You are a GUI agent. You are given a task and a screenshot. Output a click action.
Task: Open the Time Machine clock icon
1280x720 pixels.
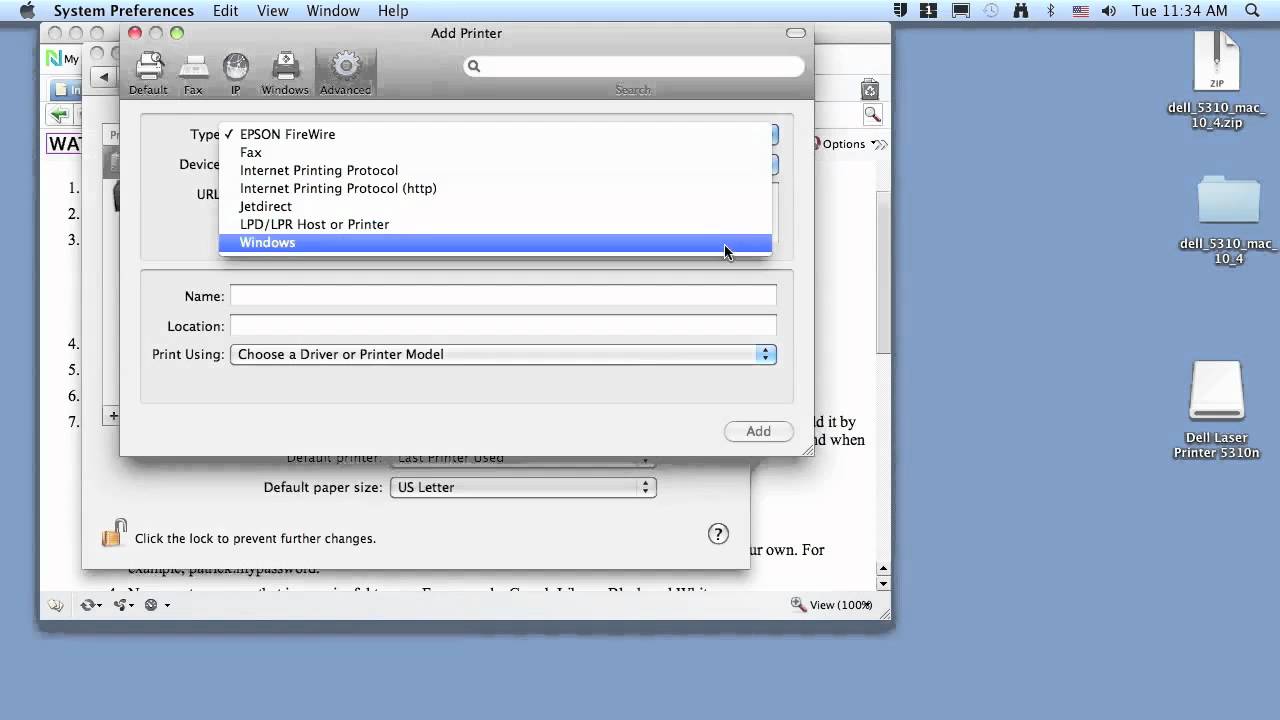[991, 11]
